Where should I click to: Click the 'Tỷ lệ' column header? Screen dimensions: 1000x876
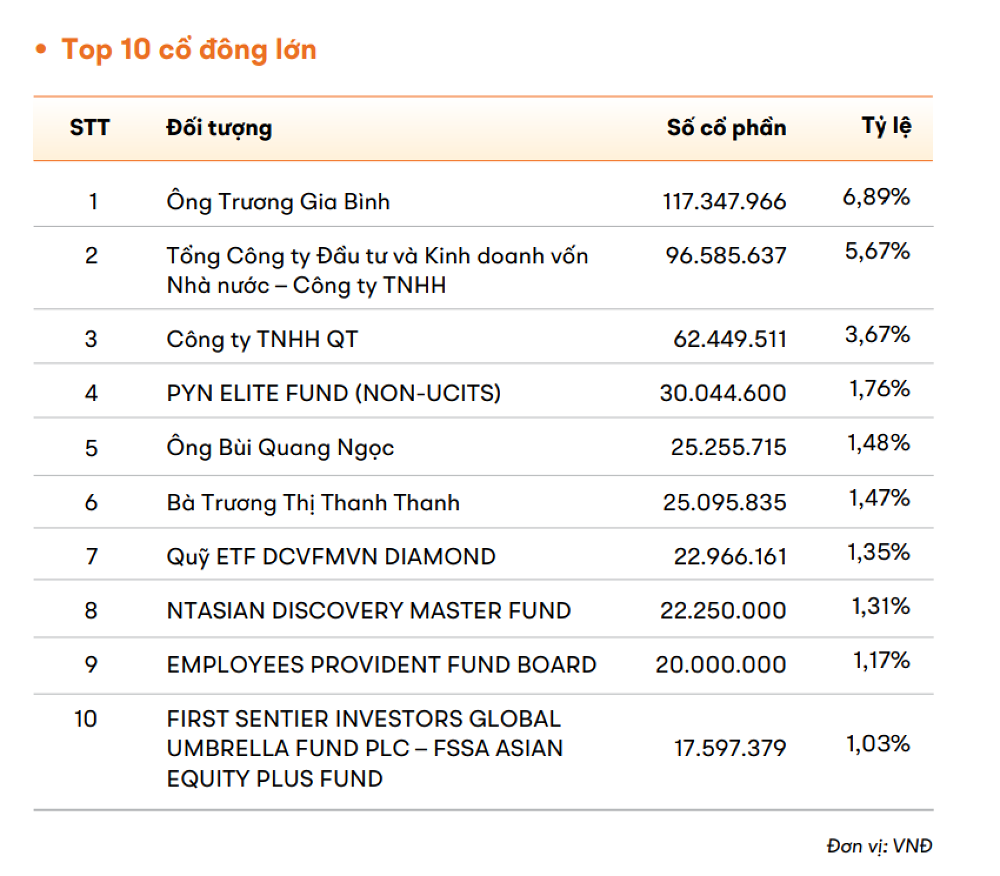[x=886, y=127]
